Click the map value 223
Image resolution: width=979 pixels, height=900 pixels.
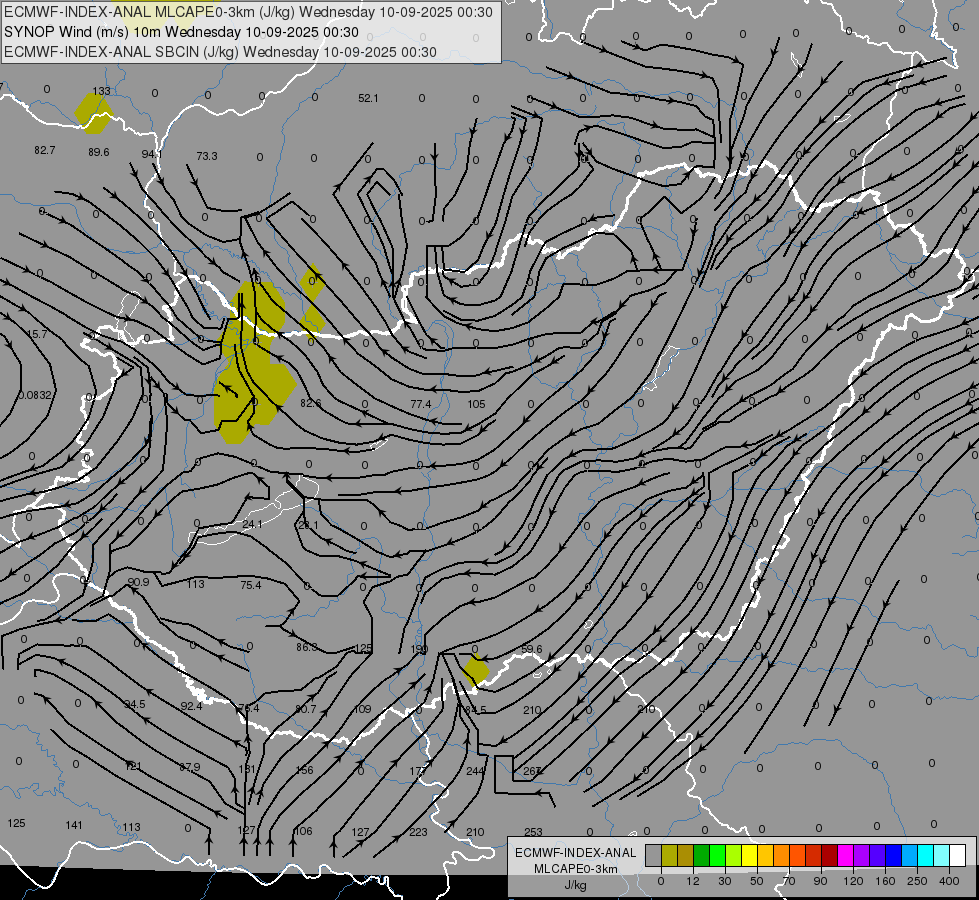(x=418, y=832)
